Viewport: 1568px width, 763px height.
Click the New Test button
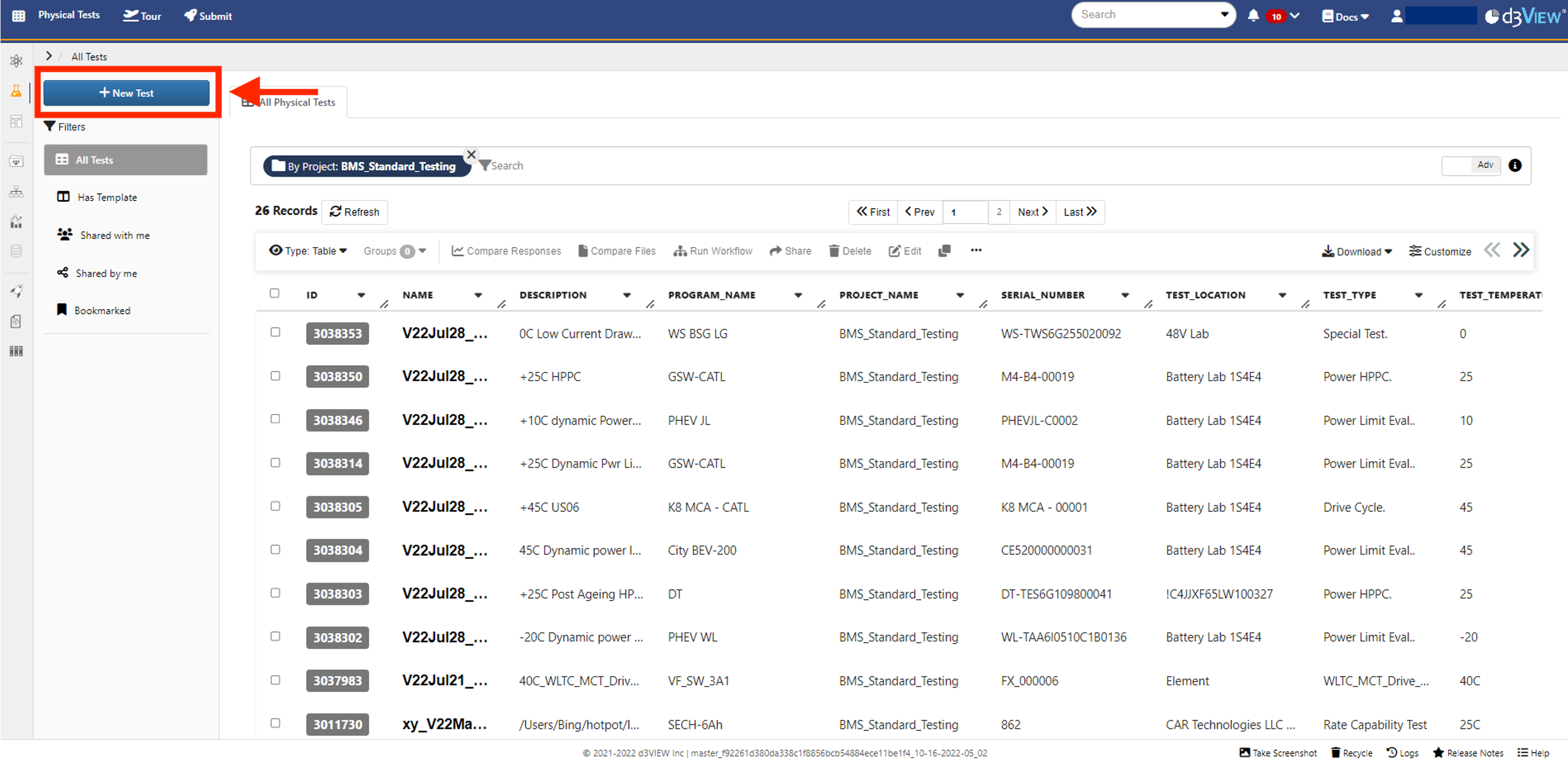126,92
